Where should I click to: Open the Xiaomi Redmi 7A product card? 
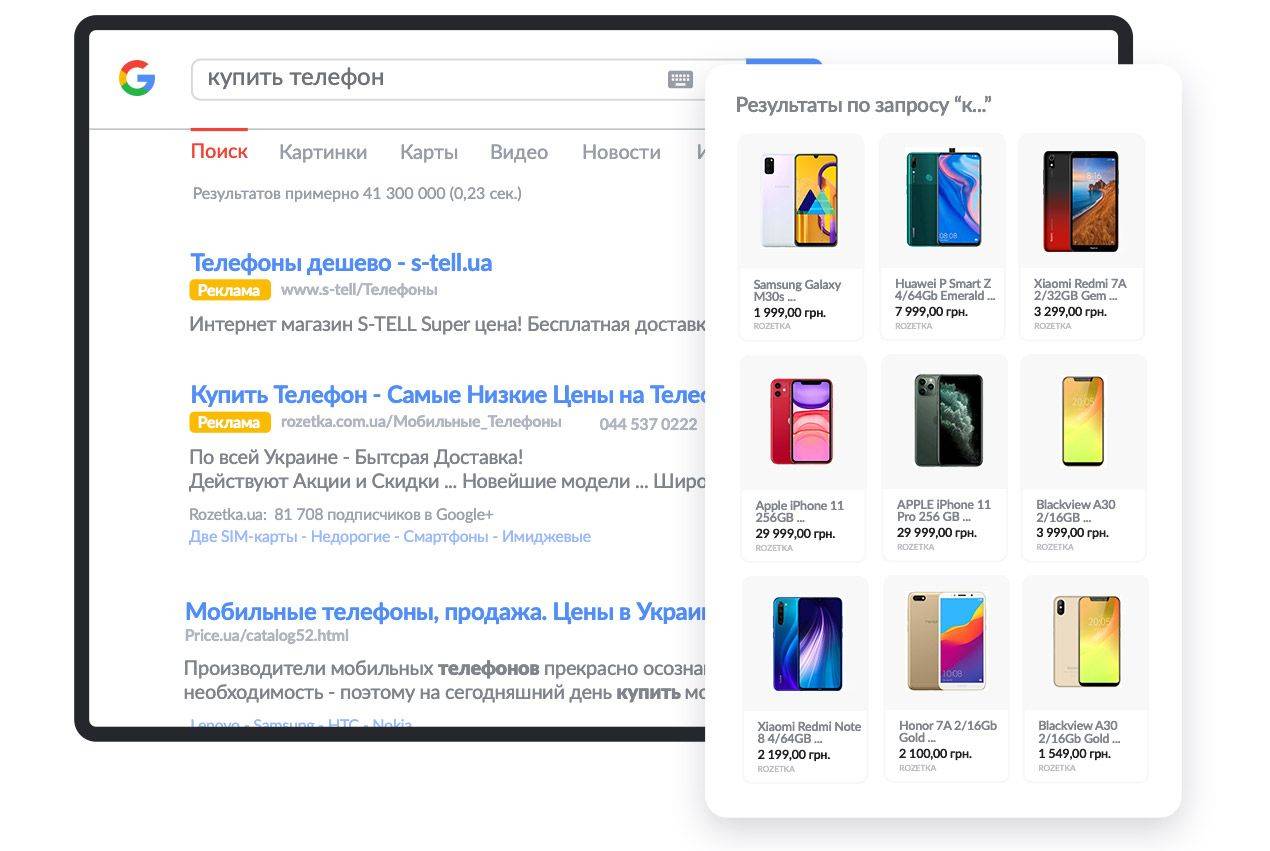pyautogui.click(x=1081, y=237)
